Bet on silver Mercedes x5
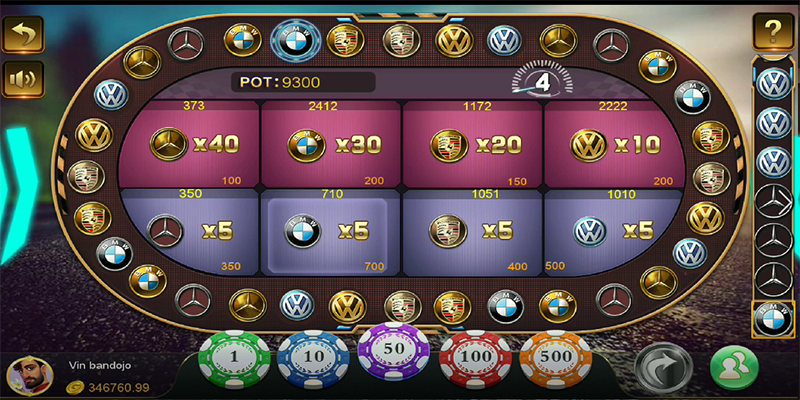The width and height of the screenshot is (800, 400). (x=190, y=232)
